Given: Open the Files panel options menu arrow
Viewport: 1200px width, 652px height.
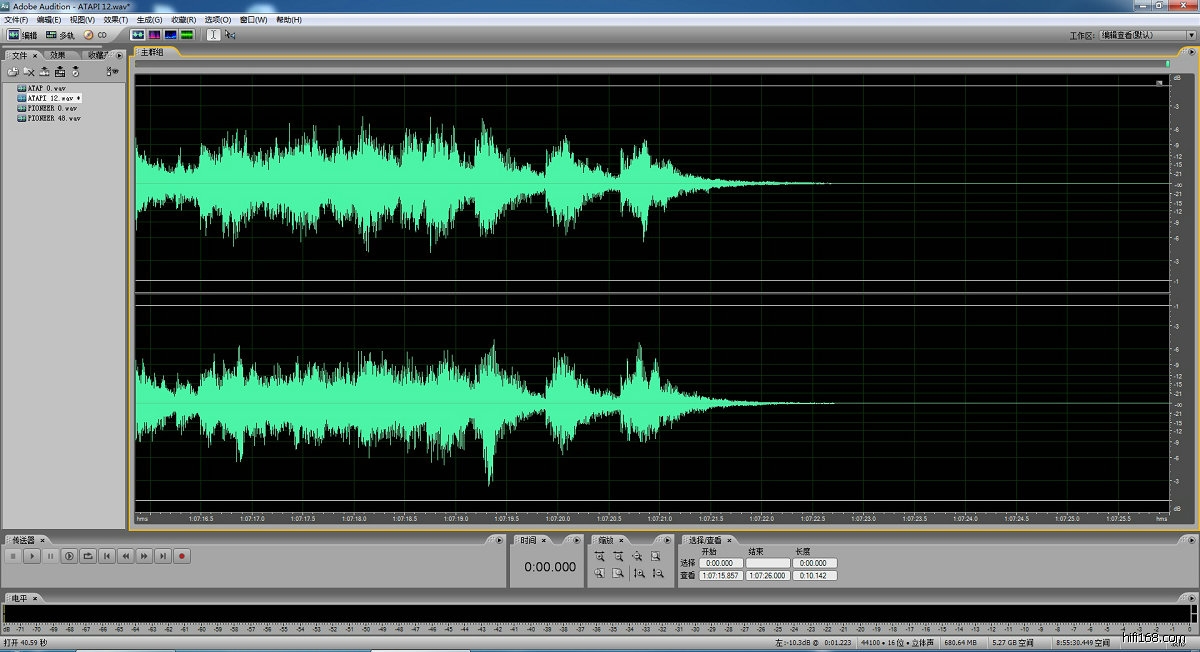Looking at the screenshot, I should click(119, 55).
